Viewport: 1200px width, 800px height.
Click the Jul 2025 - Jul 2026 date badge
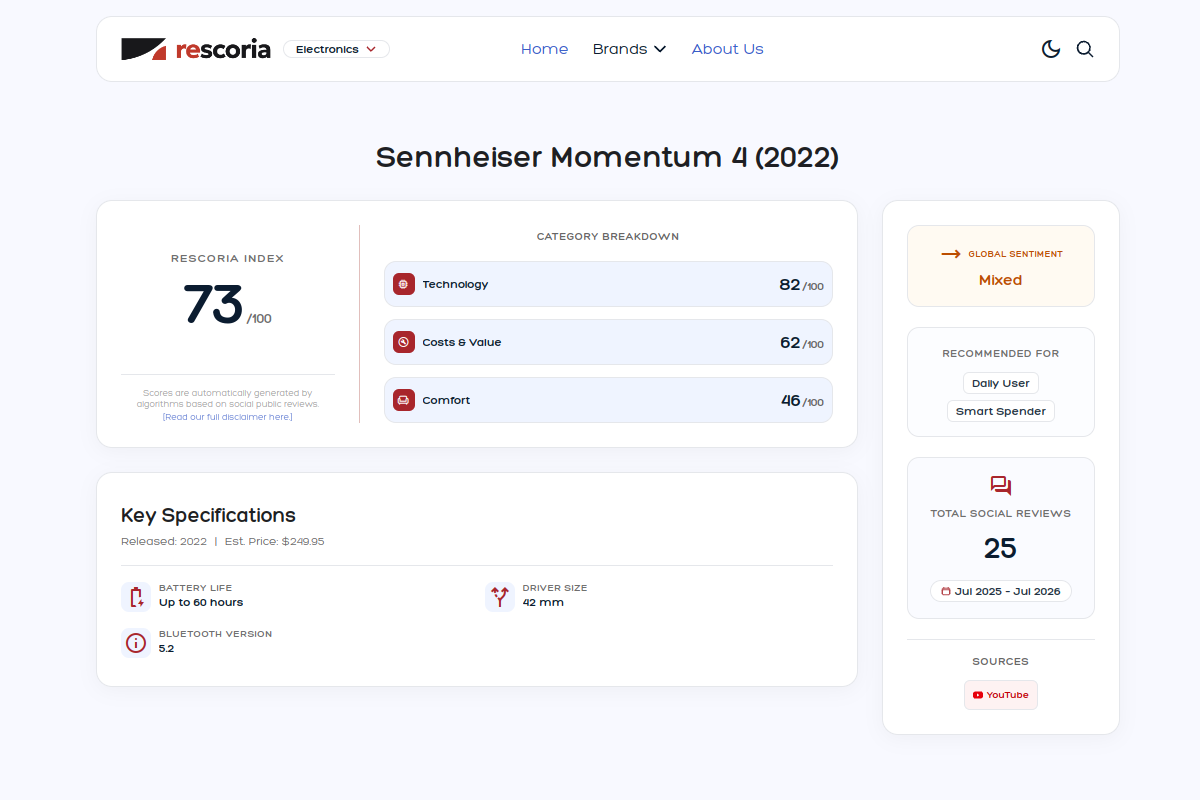point(1001,591)
